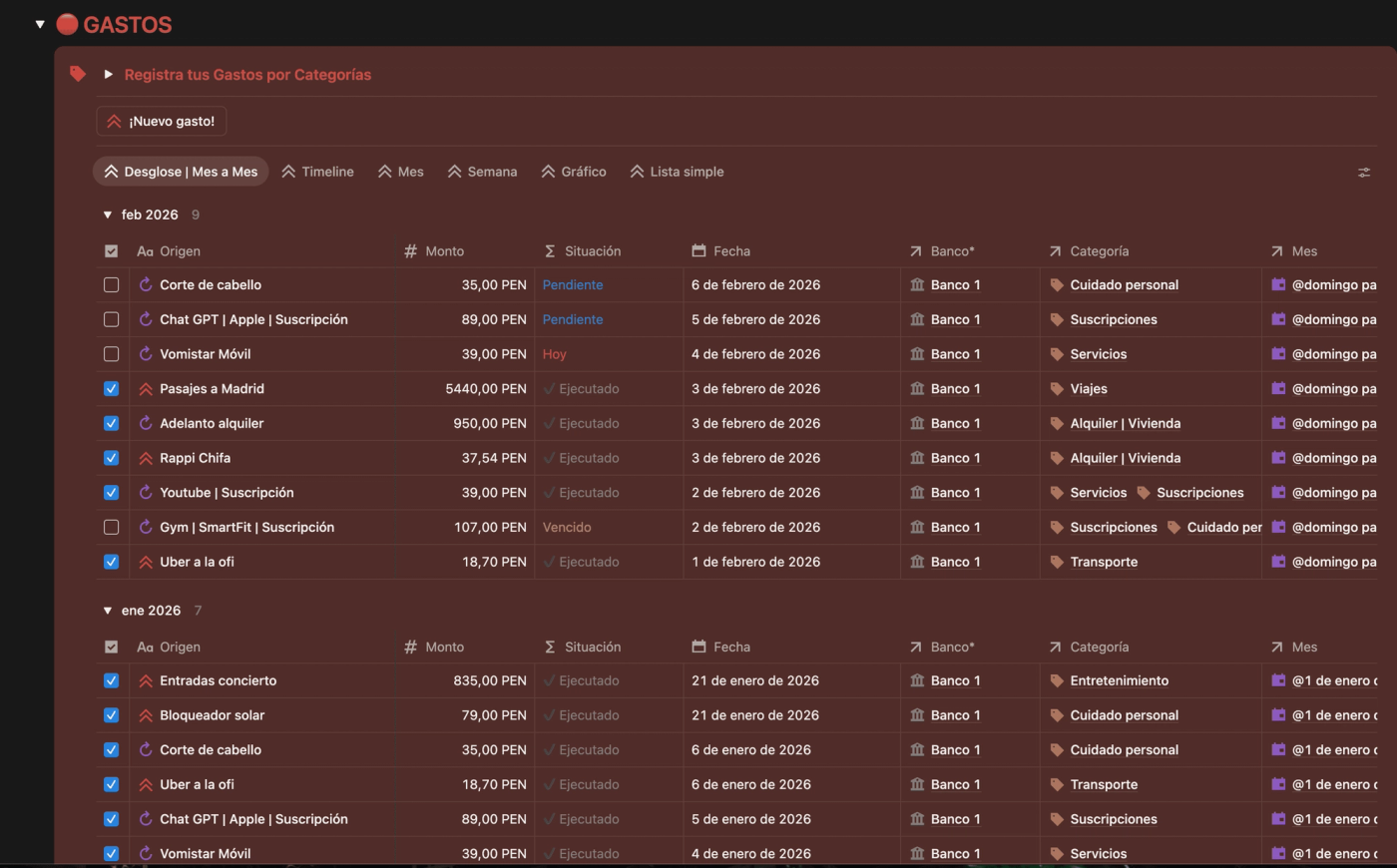Uncheck the Pasajes a Madrid checkbox
1397x868 pixels.
coord(111,389)
